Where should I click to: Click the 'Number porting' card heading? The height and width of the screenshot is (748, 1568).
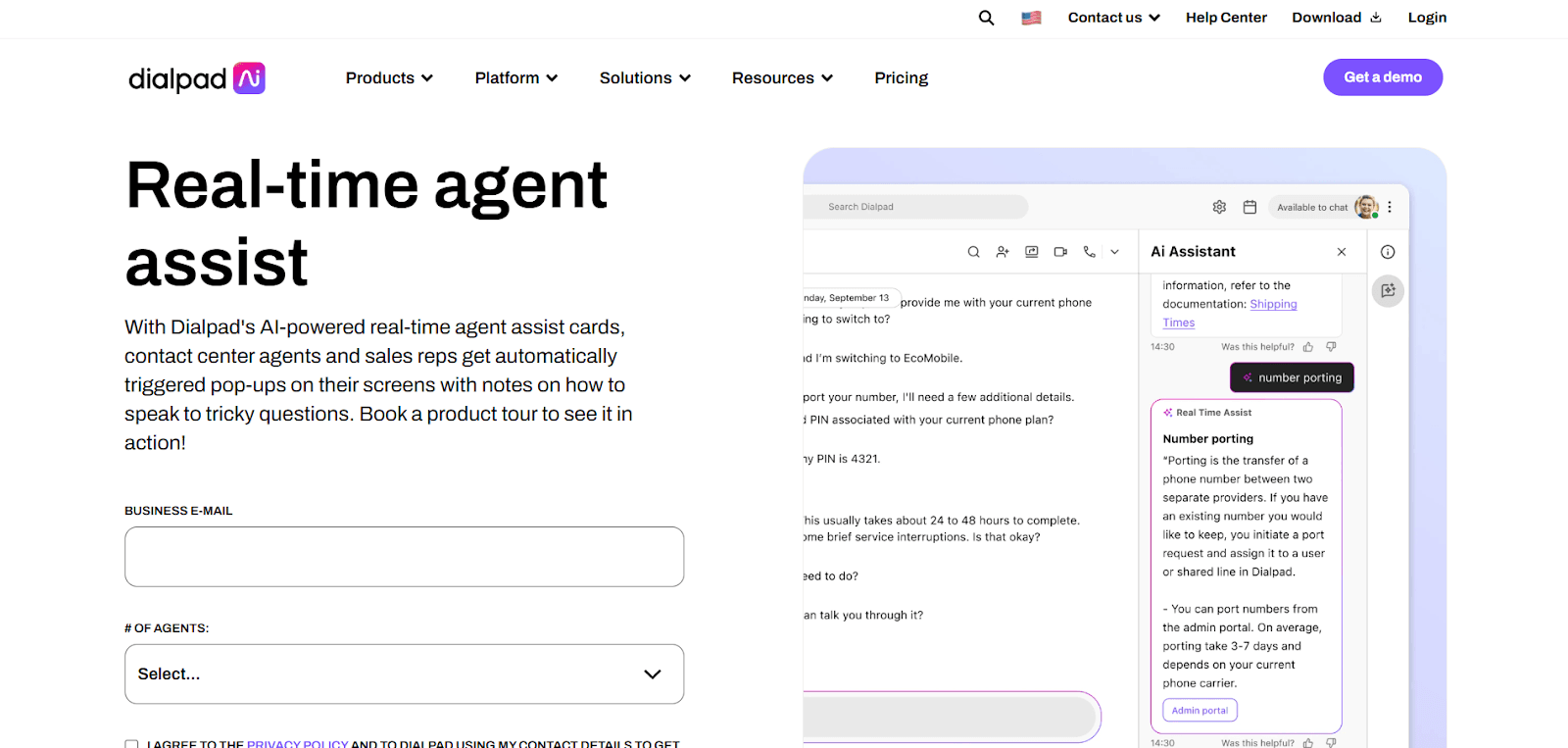click(1208, 439)
